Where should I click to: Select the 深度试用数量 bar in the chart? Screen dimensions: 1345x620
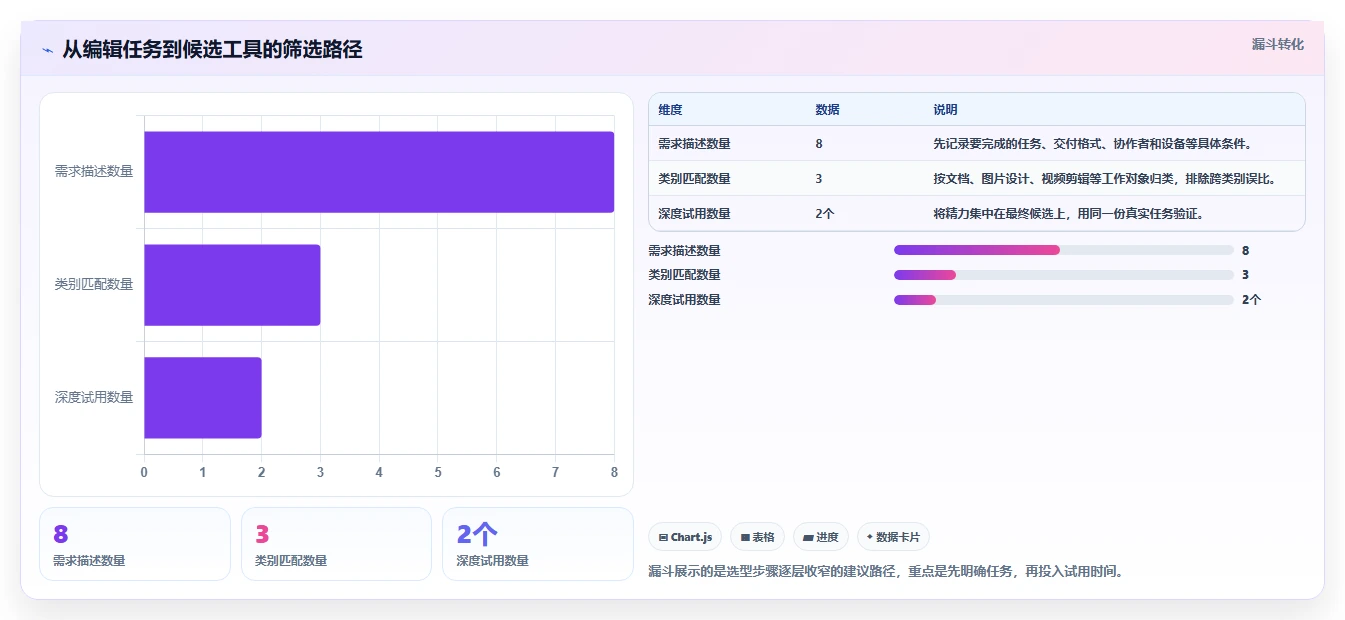pos(203,398)
